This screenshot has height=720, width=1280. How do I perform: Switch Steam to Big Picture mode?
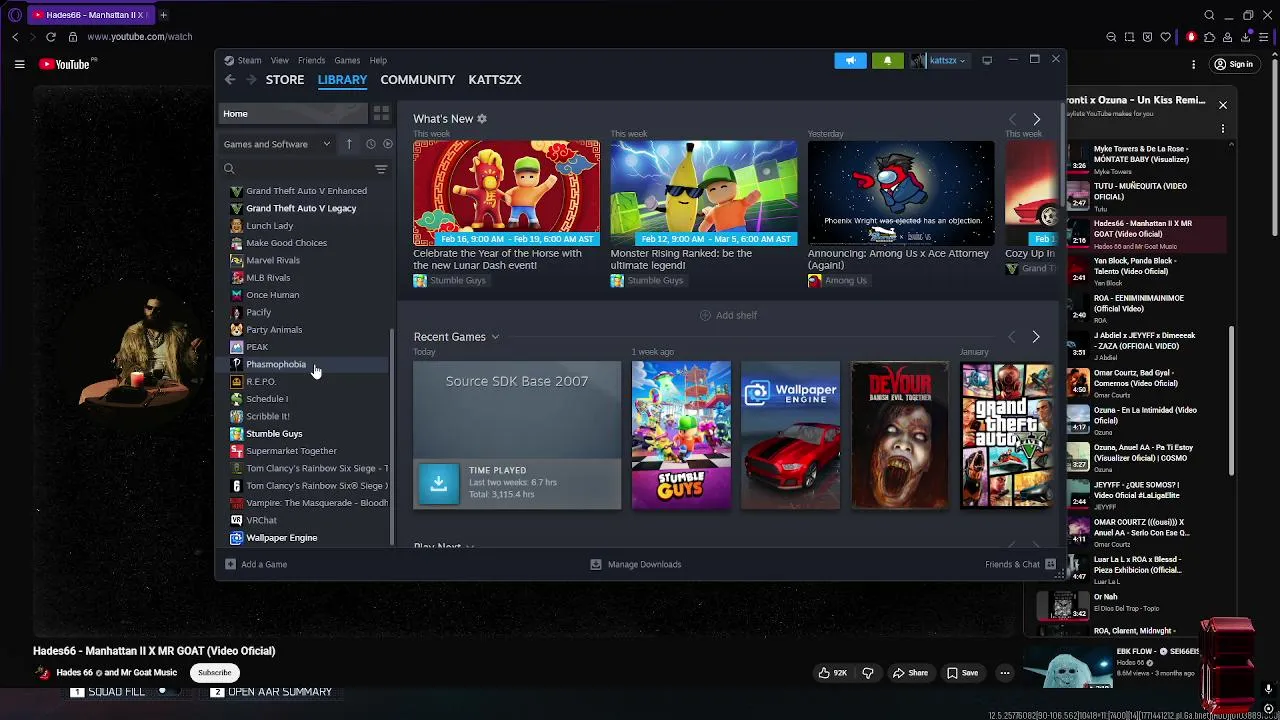[987, 60]
